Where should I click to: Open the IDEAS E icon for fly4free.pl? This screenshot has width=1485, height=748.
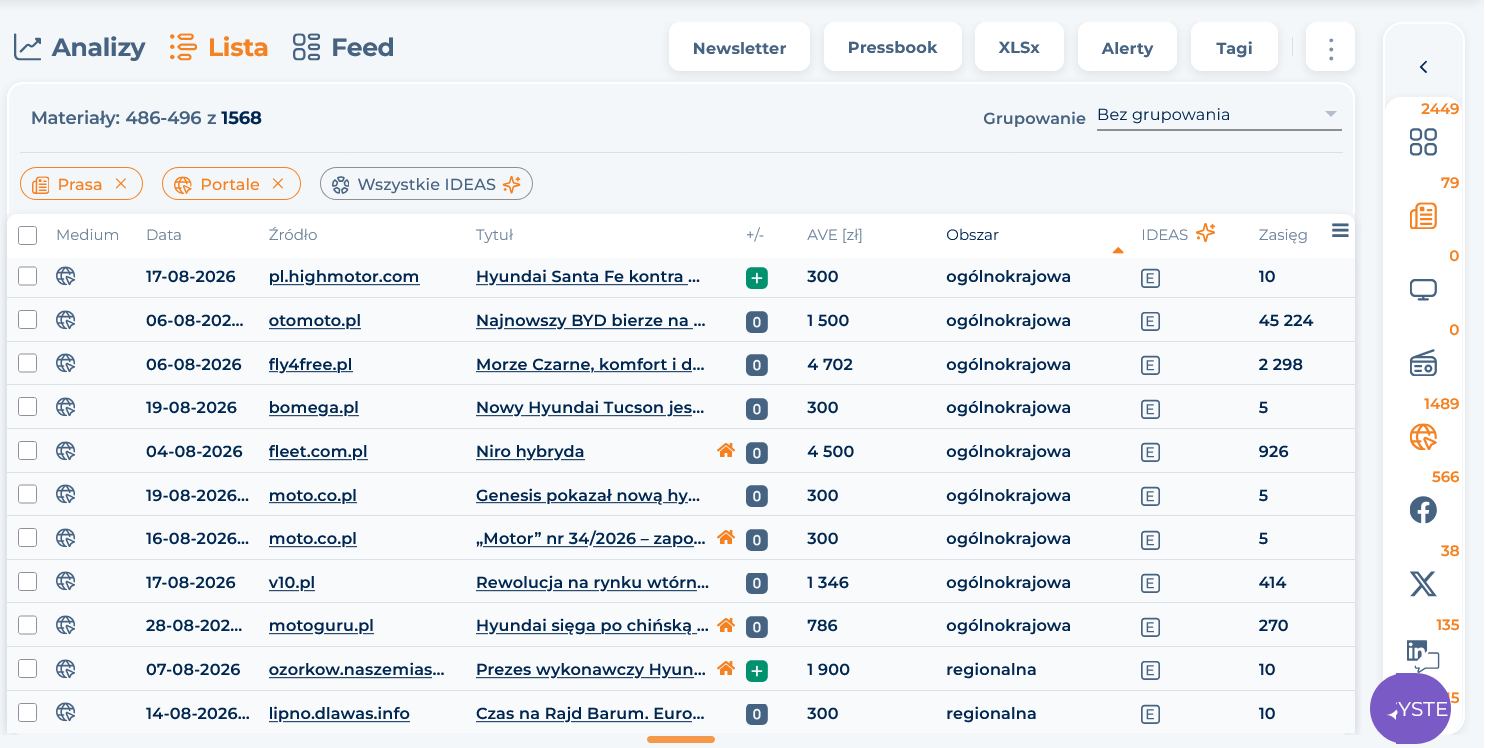click(x=1150, y=365)
